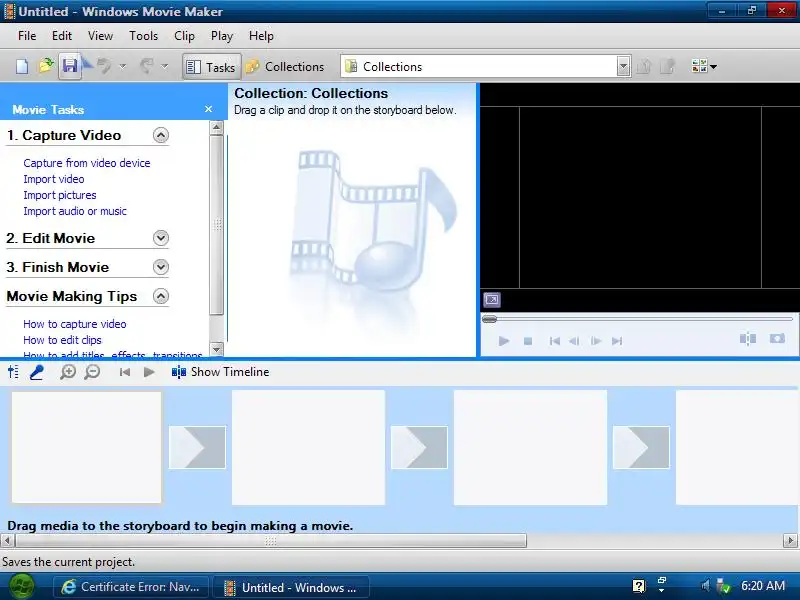The width and height of the screenshot is (800, 600).
Task: Click the Split Clip icon
Action: (x=748, y=339)
